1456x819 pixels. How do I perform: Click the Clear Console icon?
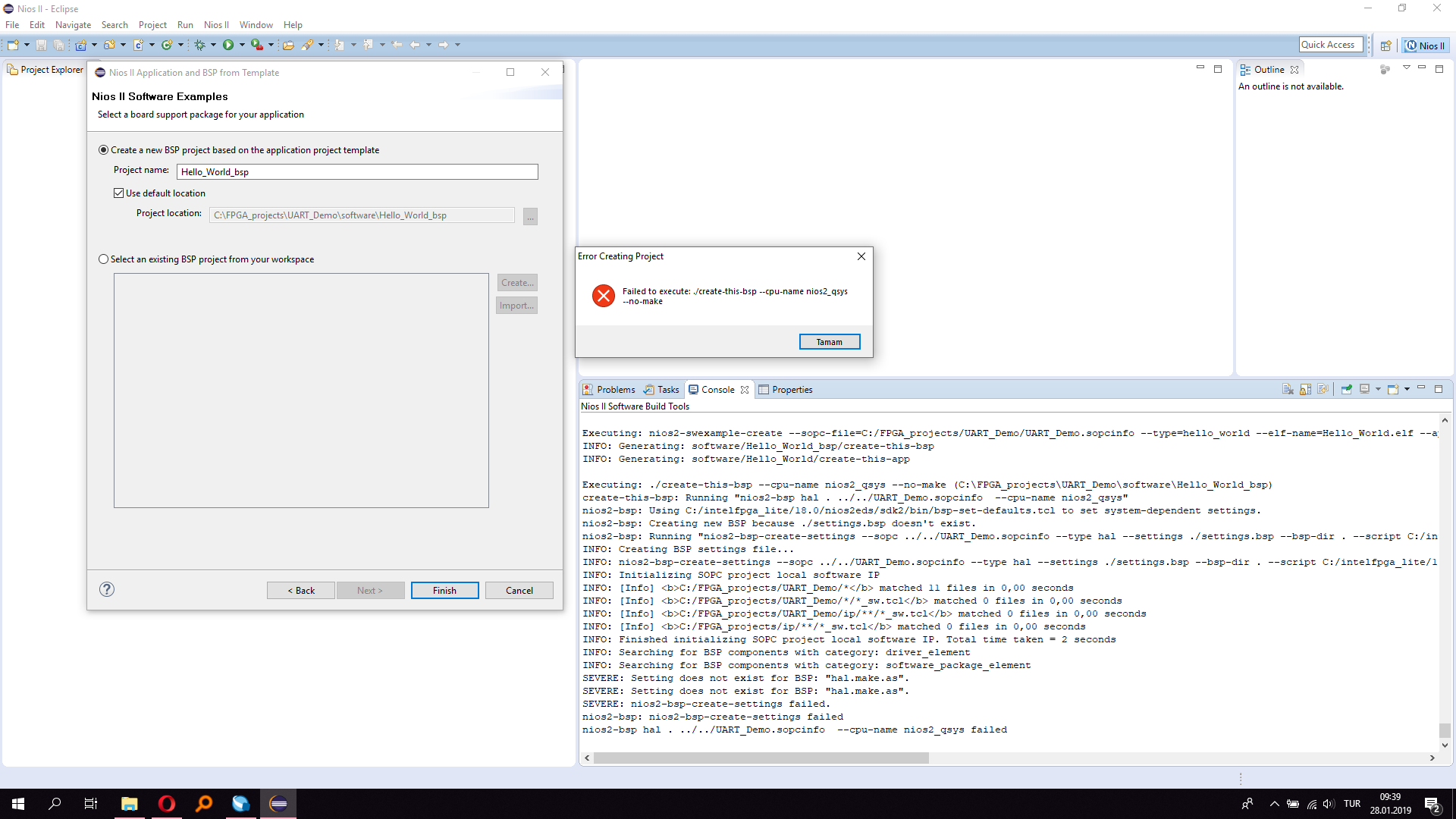point(1288,389)
